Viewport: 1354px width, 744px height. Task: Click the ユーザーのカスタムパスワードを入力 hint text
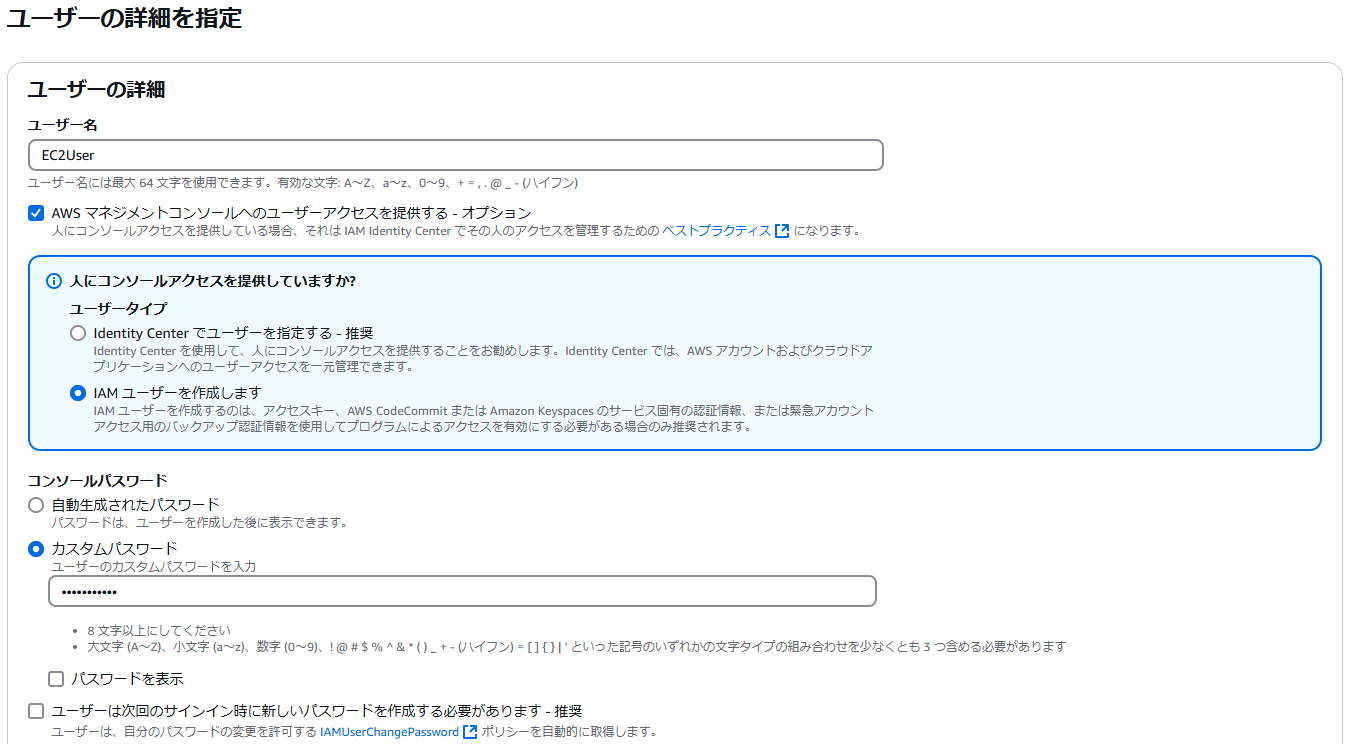click(x=154, y=566)
